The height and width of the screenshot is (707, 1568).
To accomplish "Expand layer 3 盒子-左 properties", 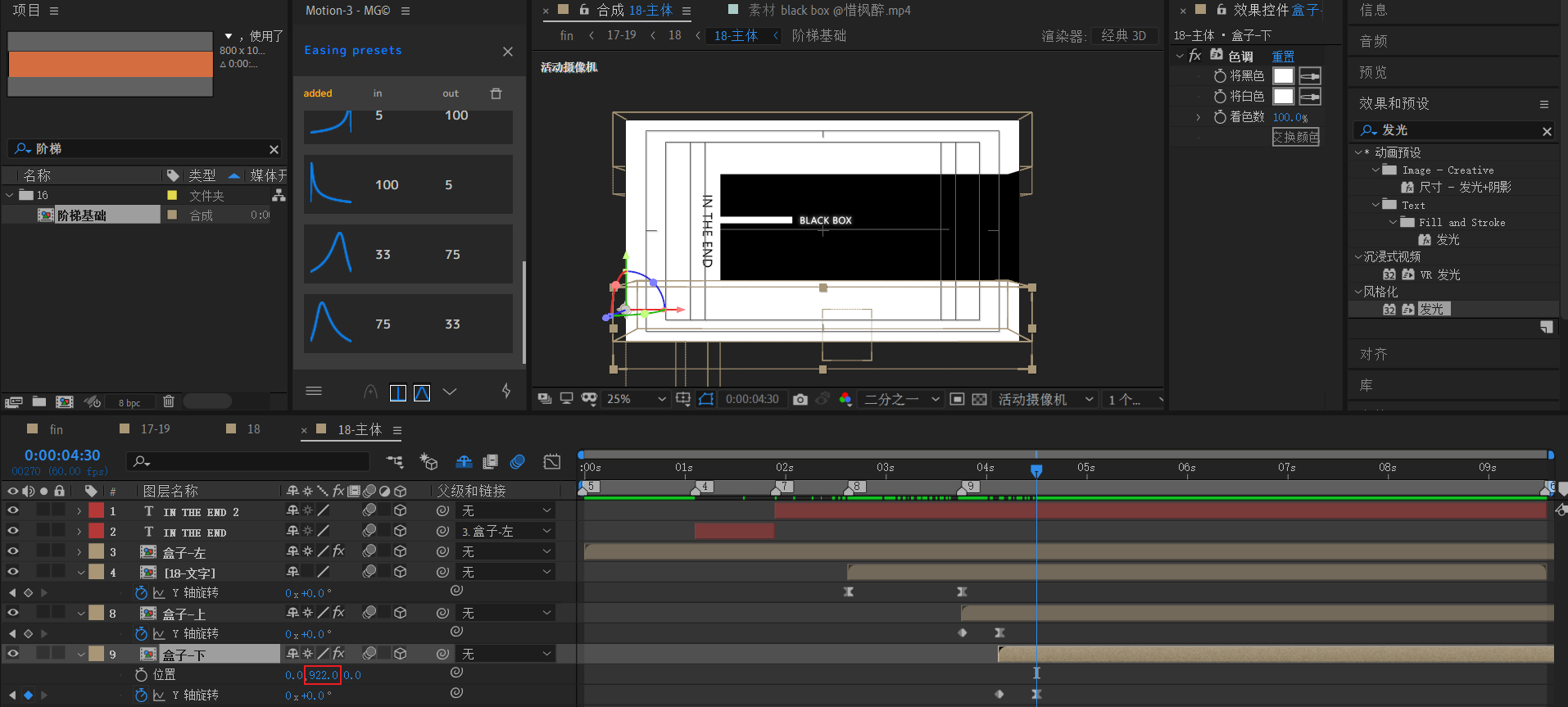I will click(x=79, y=551).
